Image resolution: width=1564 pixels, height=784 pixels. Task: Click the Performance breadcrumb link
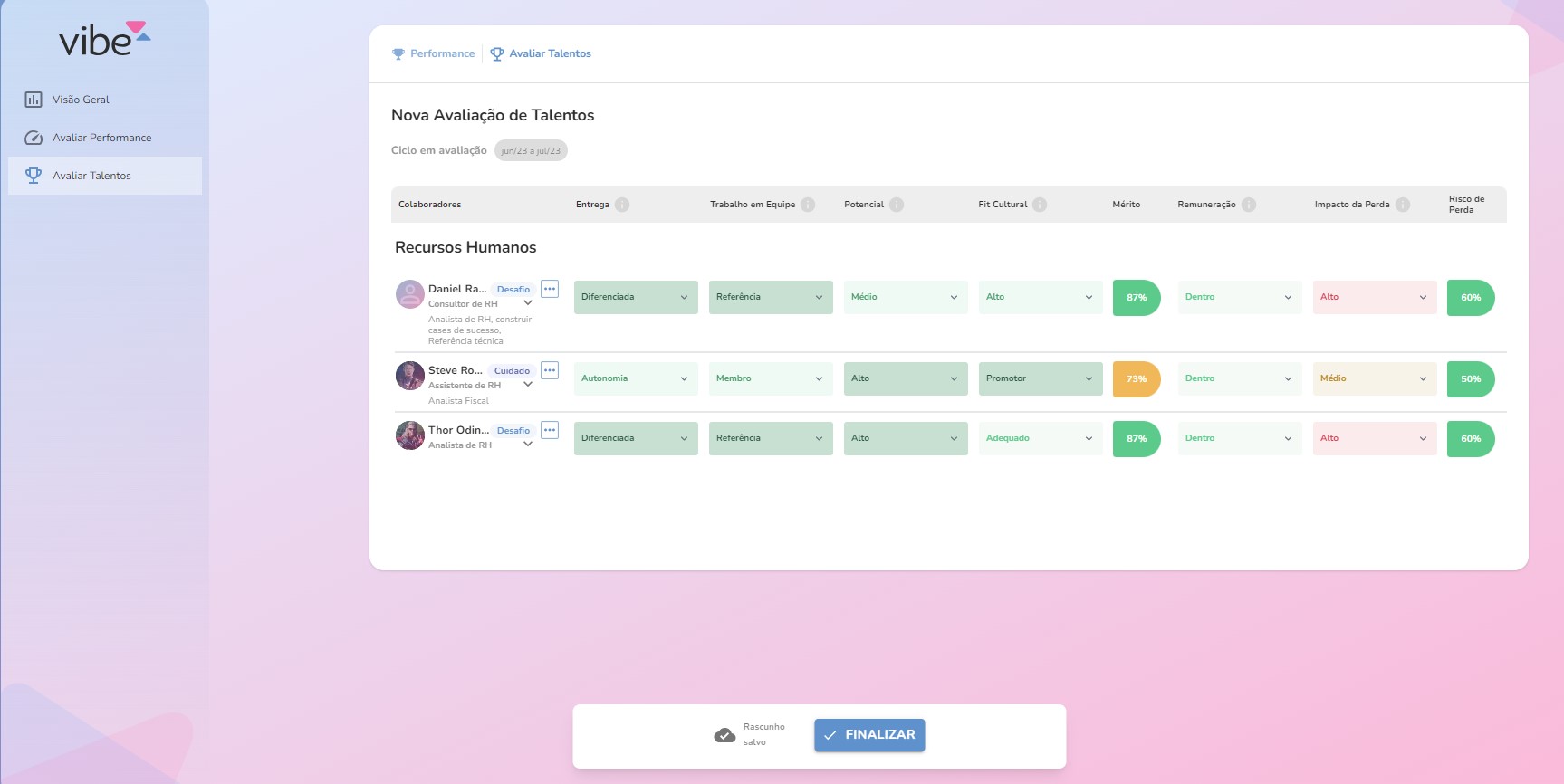click(442, 53)
